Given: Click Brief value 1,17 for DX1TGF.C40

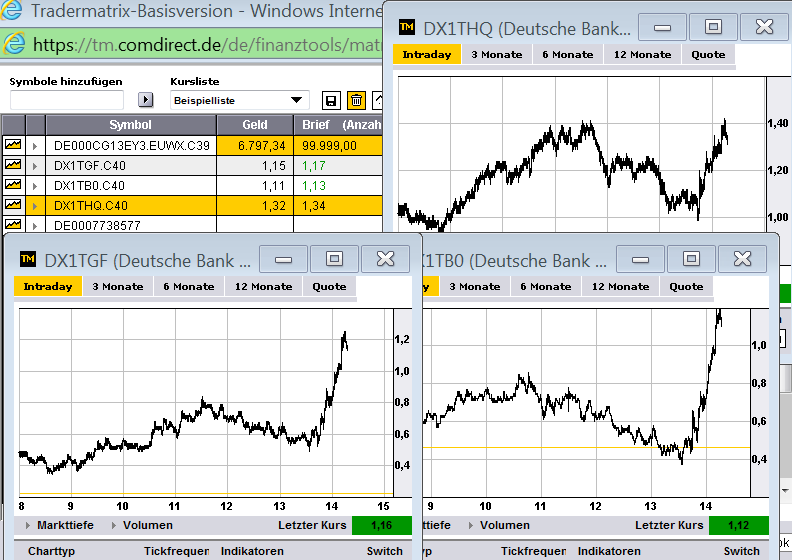Looking at the screenshot, I should click(x=338, y=166).
